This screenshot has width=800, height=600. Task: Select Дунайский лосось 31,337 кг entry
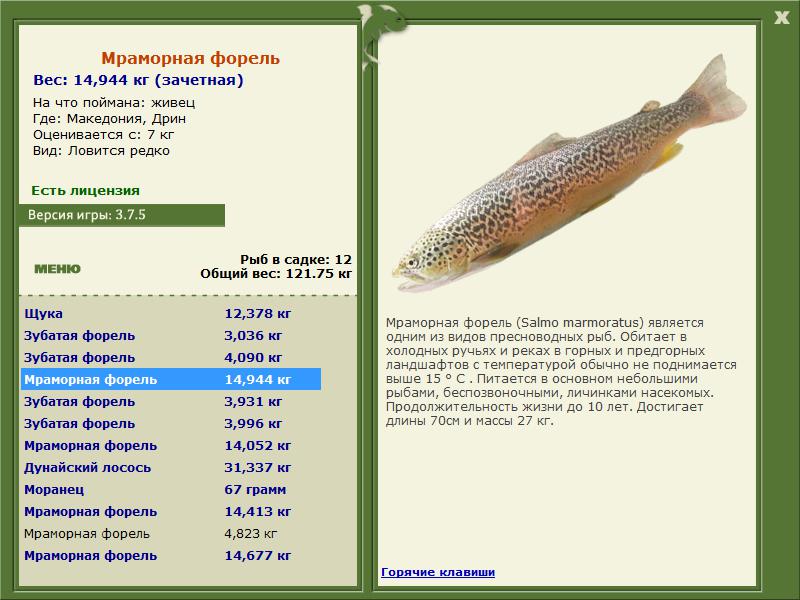(170, 468)
